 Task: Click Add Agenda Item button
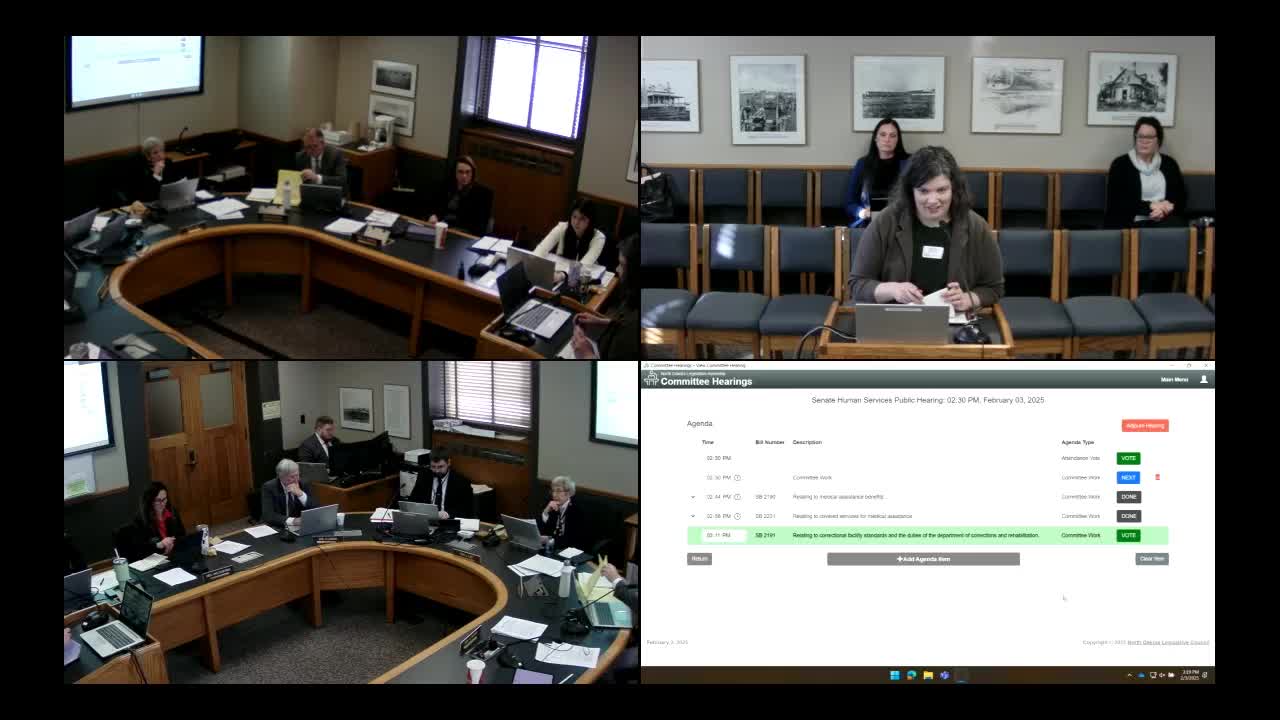tap(923, 559)
